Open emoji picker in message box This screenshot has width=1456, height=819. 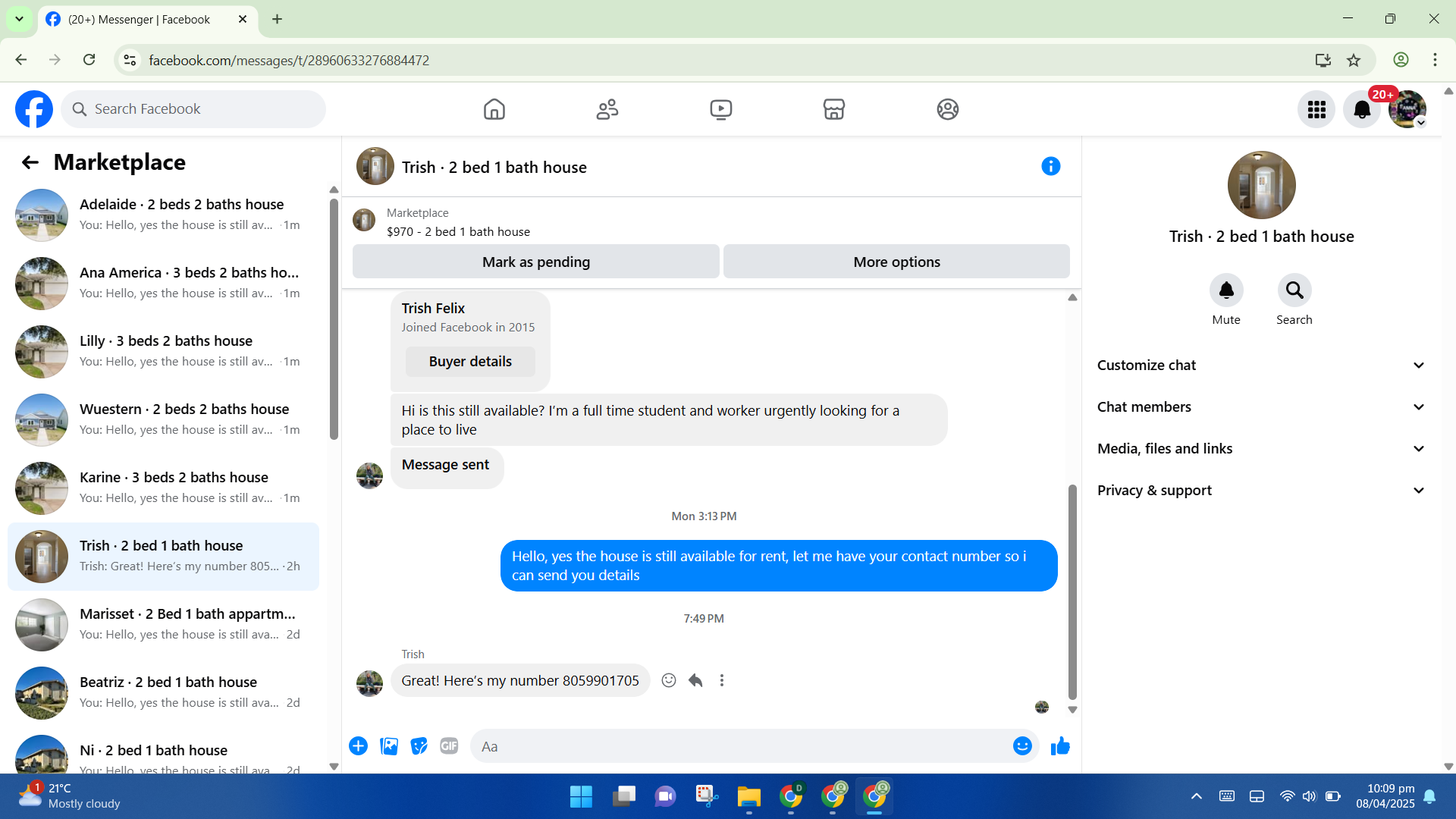1022,746
